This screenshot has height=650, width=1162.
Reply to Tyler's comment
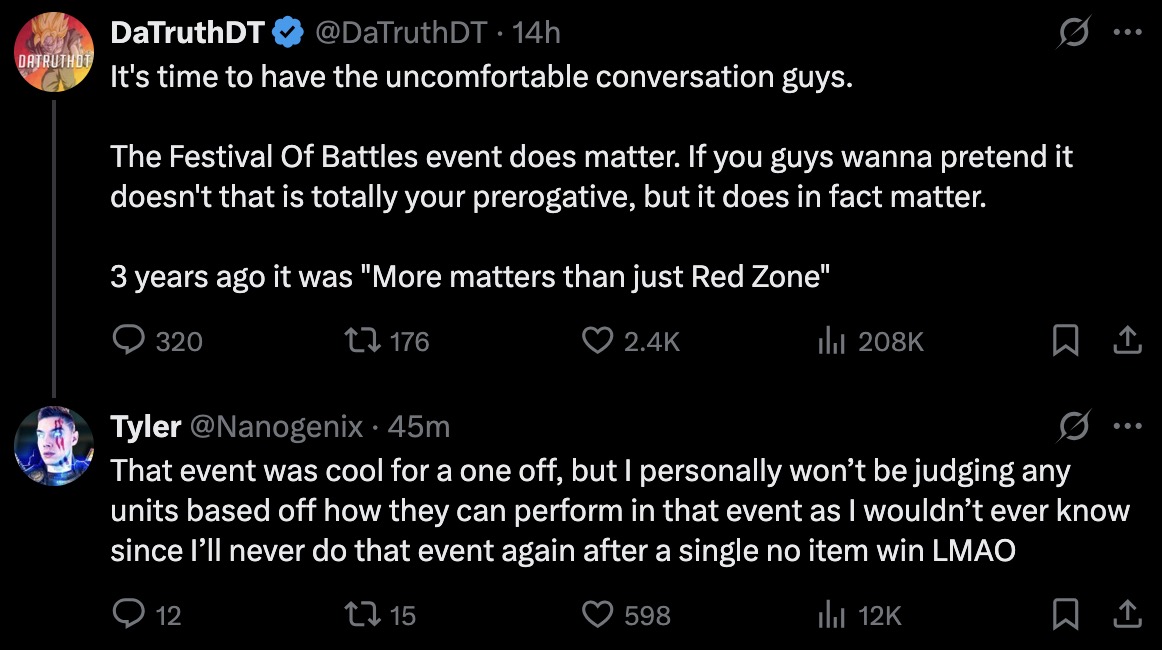click(x=129, y=614)
